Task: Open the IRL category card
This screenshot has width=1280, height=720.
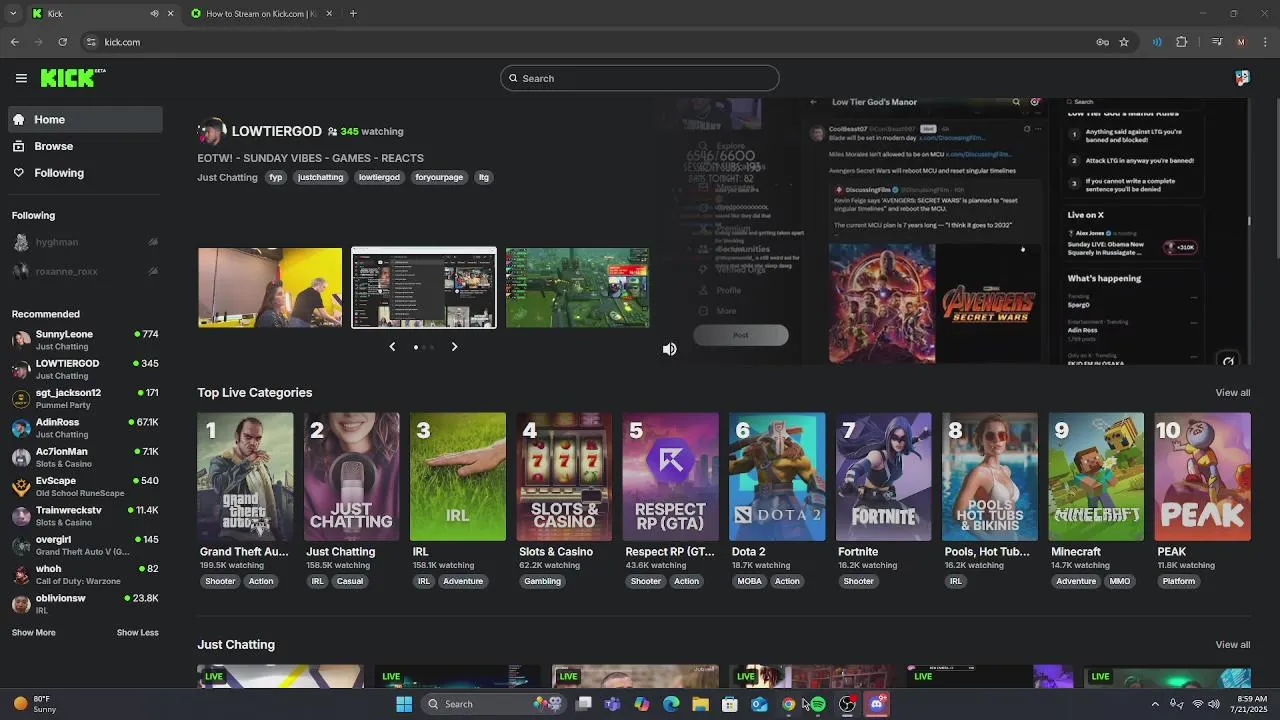Action: tap(458, 477)
